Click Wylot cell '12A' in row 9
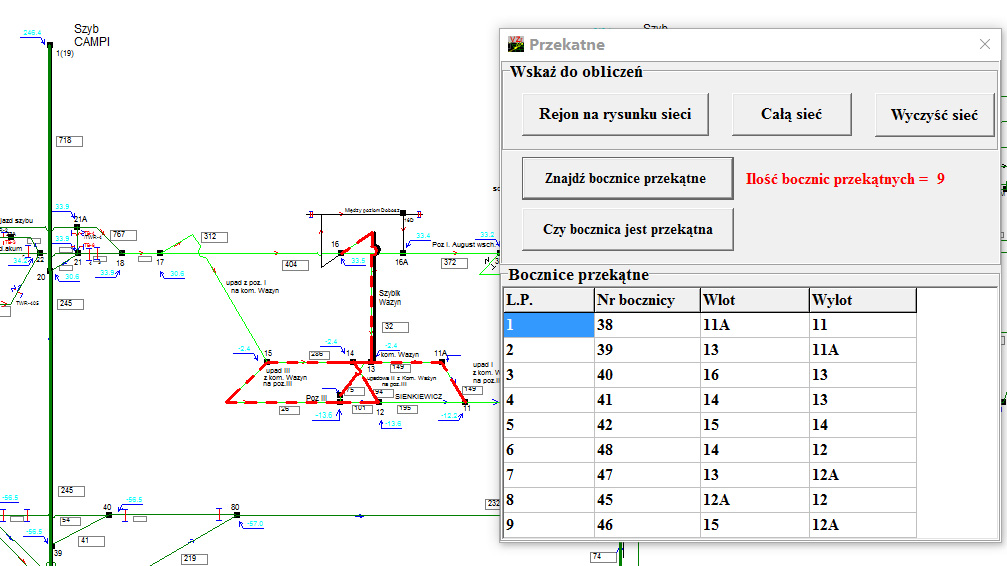Image resolution: width=1007 pixels, height=566 pixels. 863,526
